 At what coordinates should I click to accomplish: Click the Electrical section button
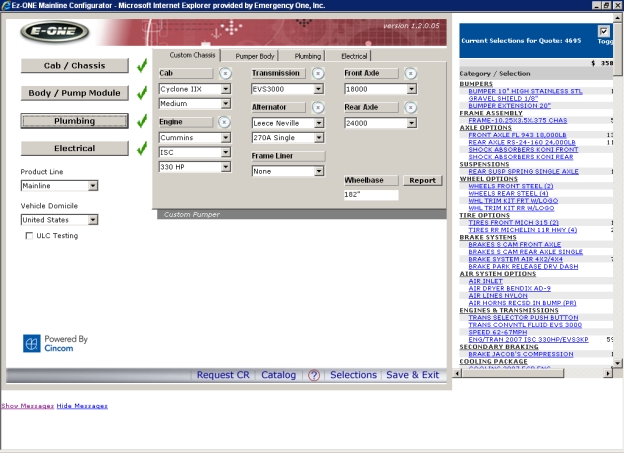tap(75, 148)
